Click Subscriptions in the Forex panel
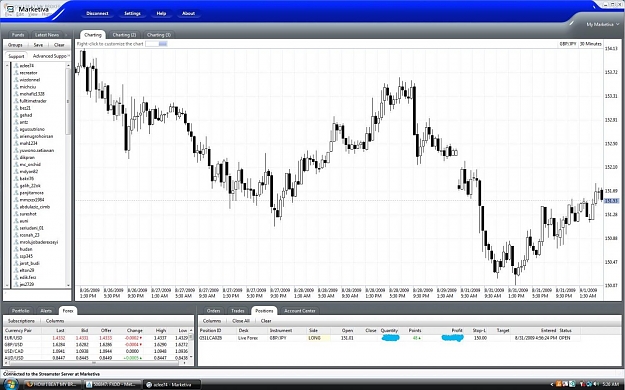Image resolution: width=625 pixels, height=390 pixels. [x=21, y=321]
